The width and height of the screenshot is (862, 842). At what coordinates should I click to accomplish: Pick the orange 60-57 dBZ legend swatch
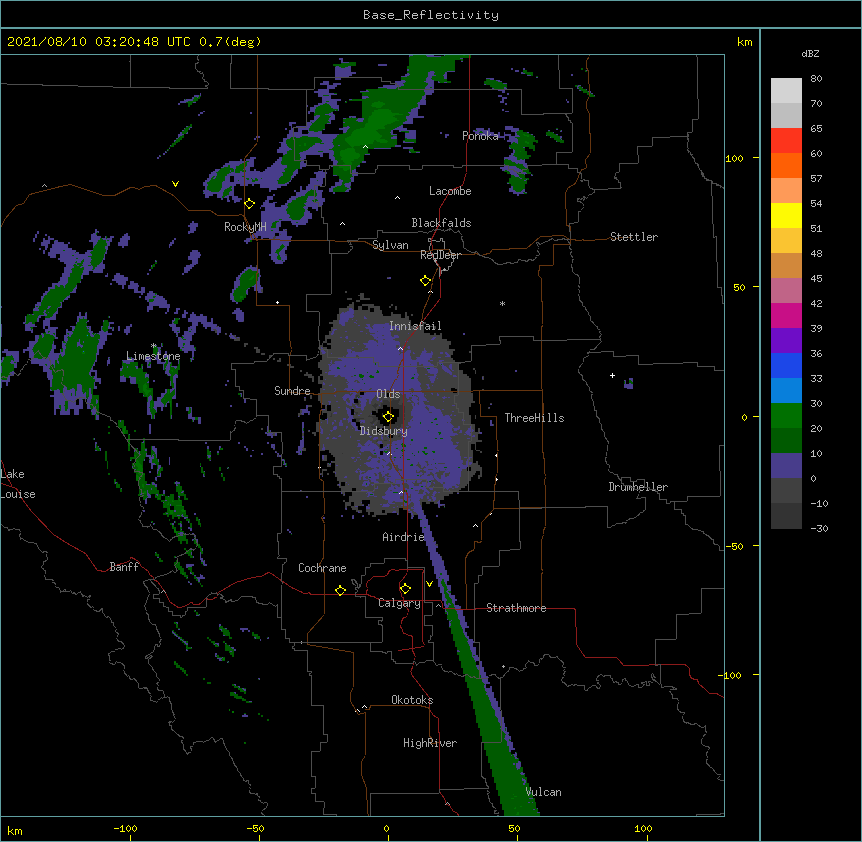pyautogui.click(x=786, y=165)
